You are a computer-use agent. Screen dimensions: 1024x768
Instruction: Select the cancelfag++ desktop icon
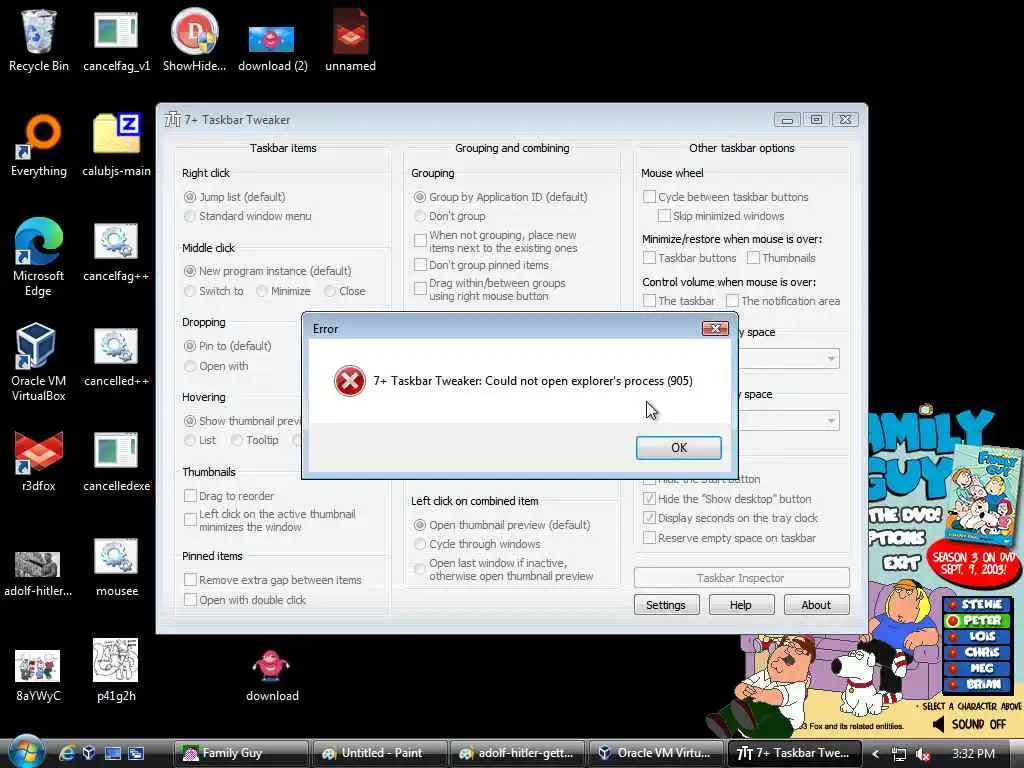click(x=116, y=253)
